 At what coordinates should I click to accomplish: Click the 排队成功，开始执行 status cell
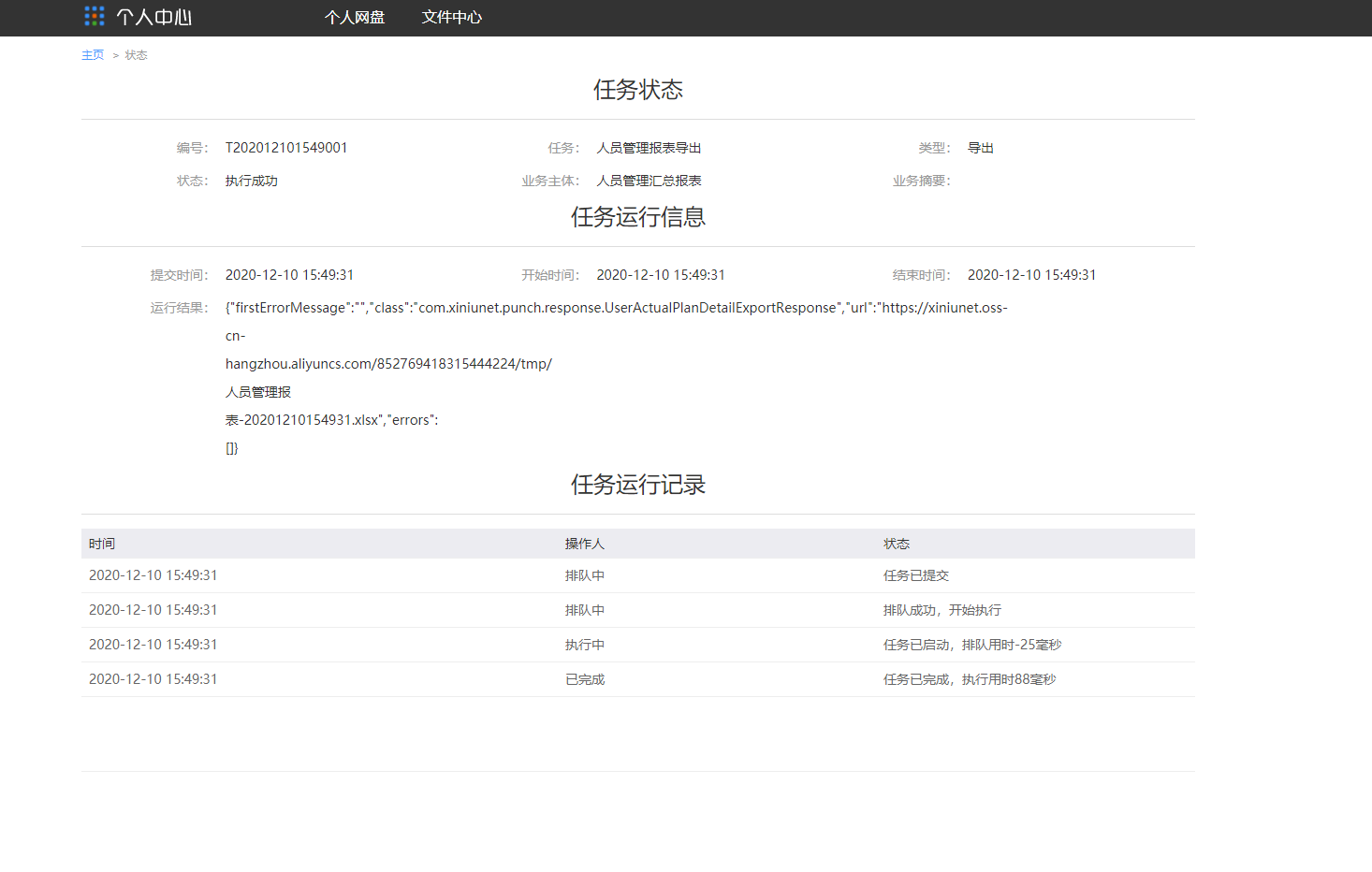pyautogui.click(x=942, y=610)
